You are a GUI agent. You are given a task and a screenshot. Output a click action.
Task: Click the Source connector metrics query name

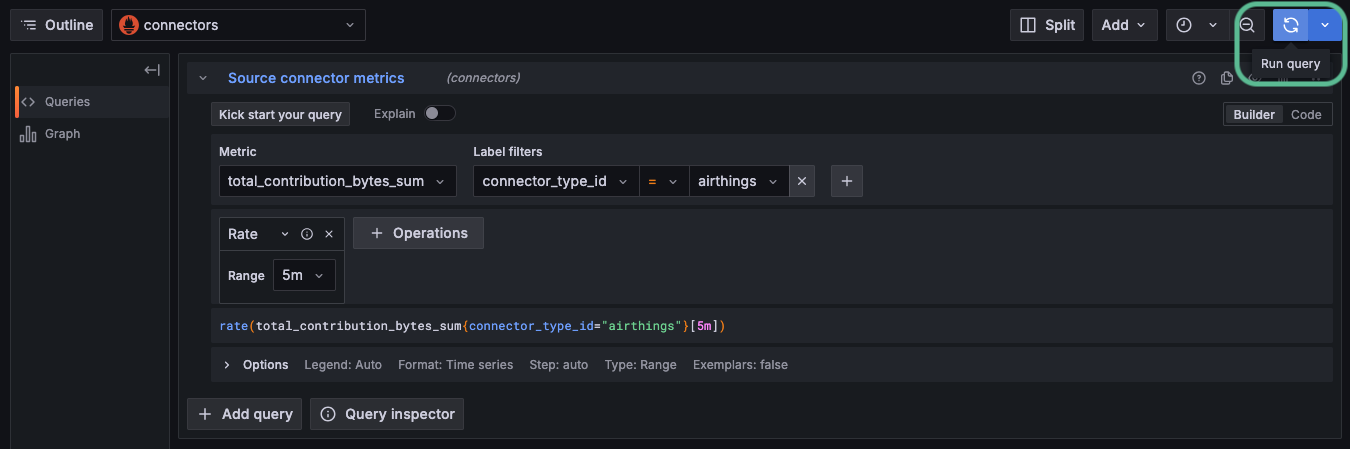316,78
